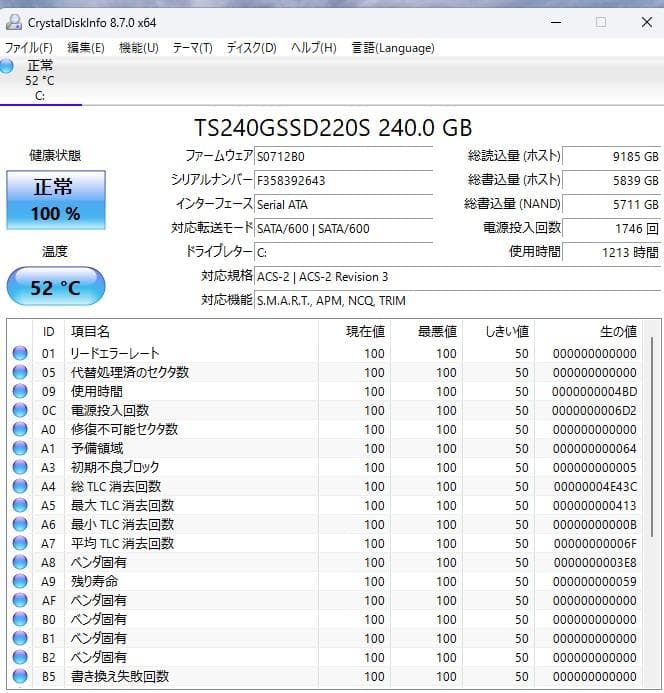664x693 pixels.
Task: Click raw value 0000000004BD of 使用時間
Action: [x=595, y=392]
